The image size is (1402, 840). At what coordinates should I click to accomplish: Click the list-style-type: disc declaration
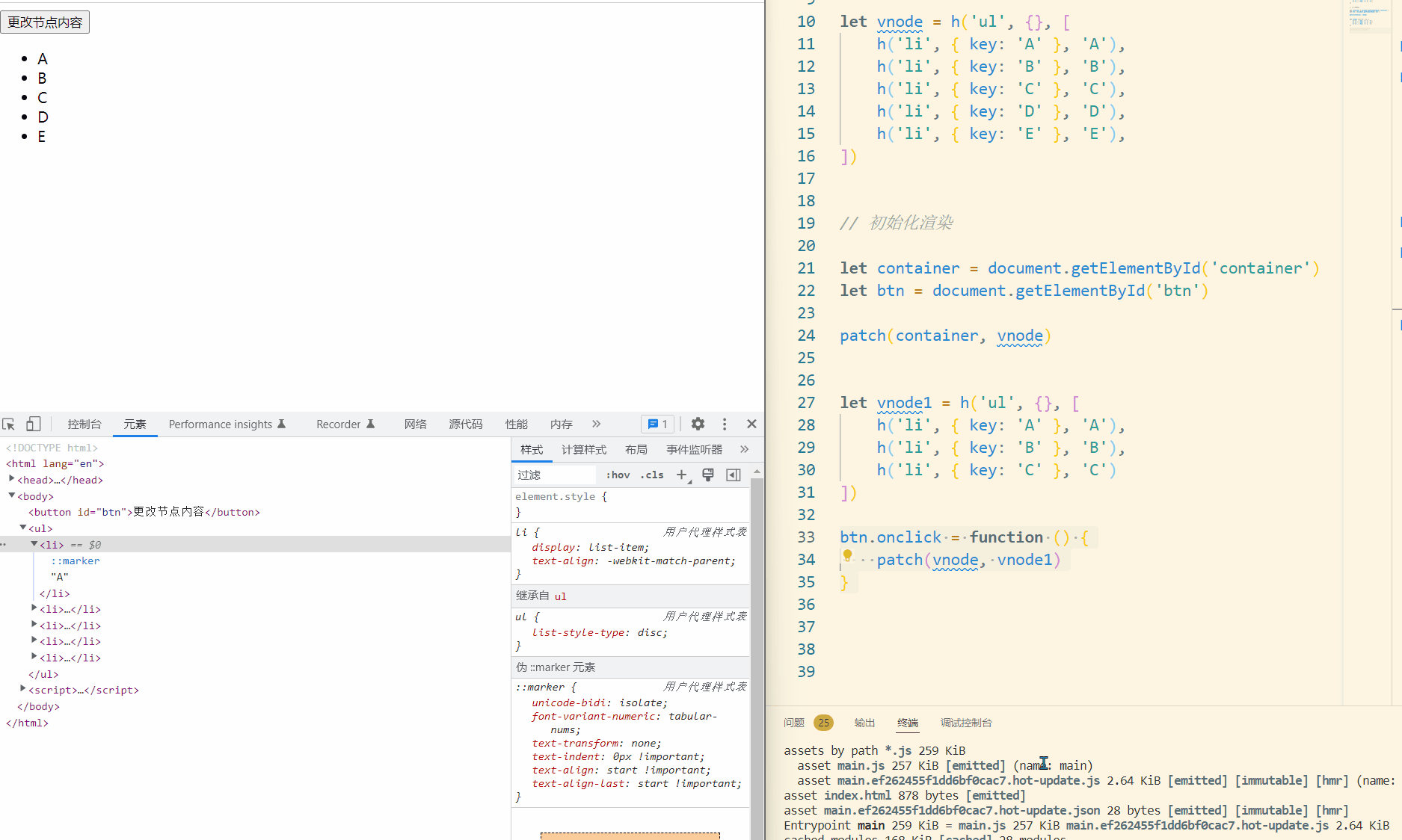click(x=600, y=633)
